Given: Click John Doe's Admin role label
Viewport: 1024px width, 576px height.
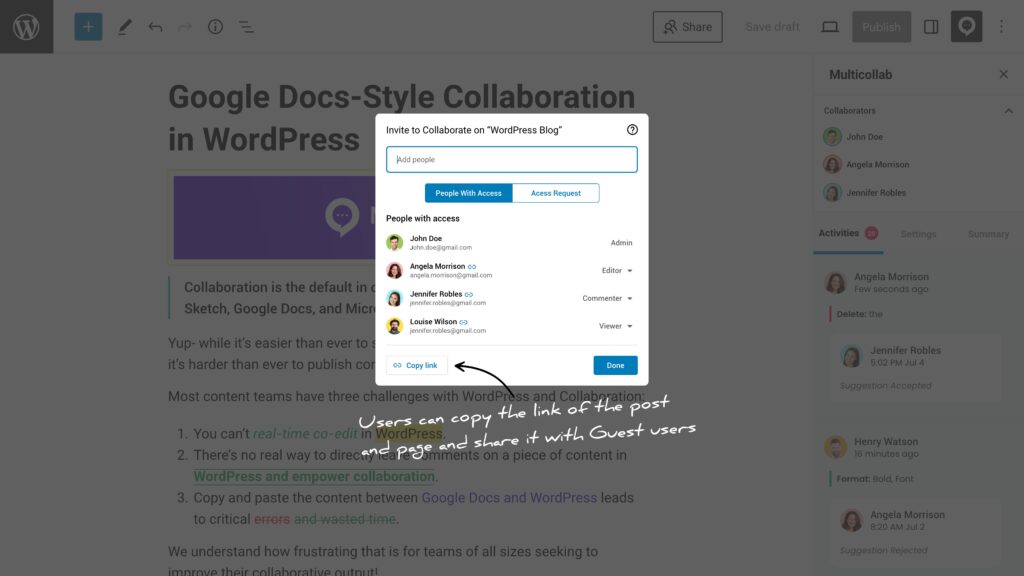Looking at the screenshot, I should point(621,243).
